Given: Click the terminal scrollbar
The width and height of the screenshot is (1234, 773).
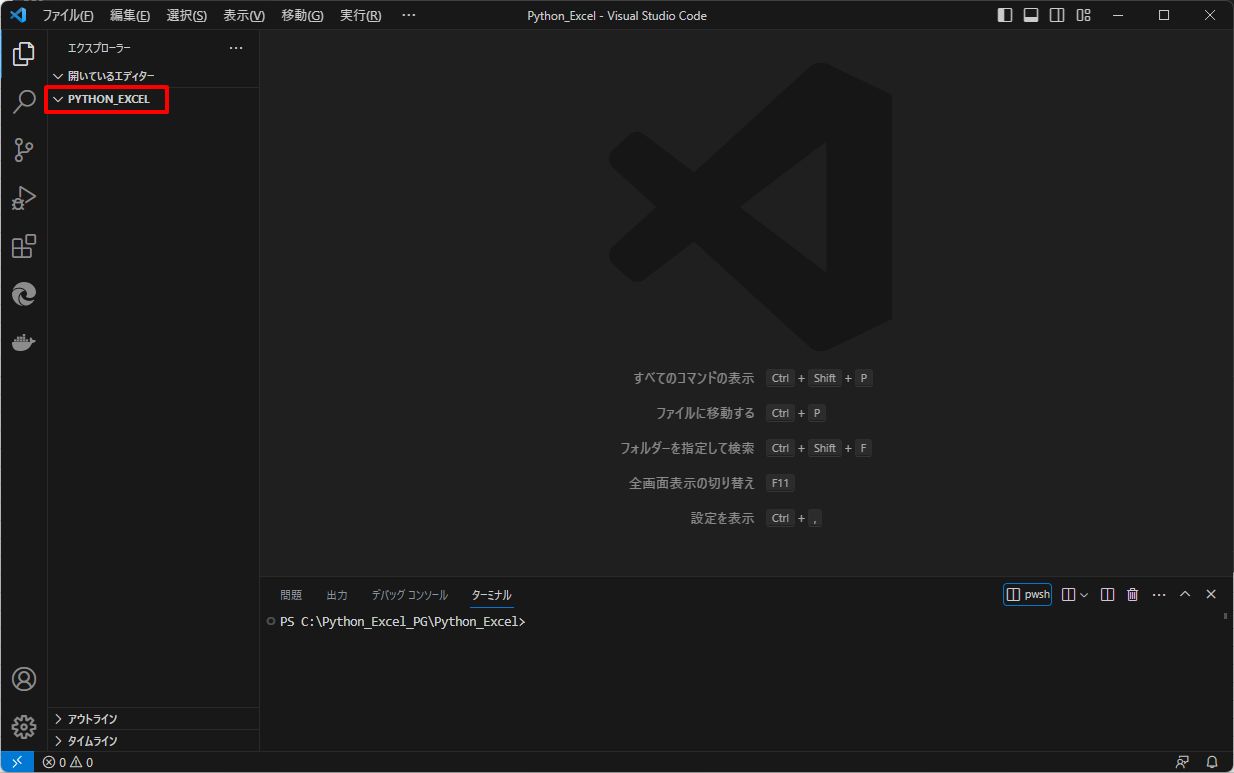Looking at the screenshot, I should point(1226,616).
